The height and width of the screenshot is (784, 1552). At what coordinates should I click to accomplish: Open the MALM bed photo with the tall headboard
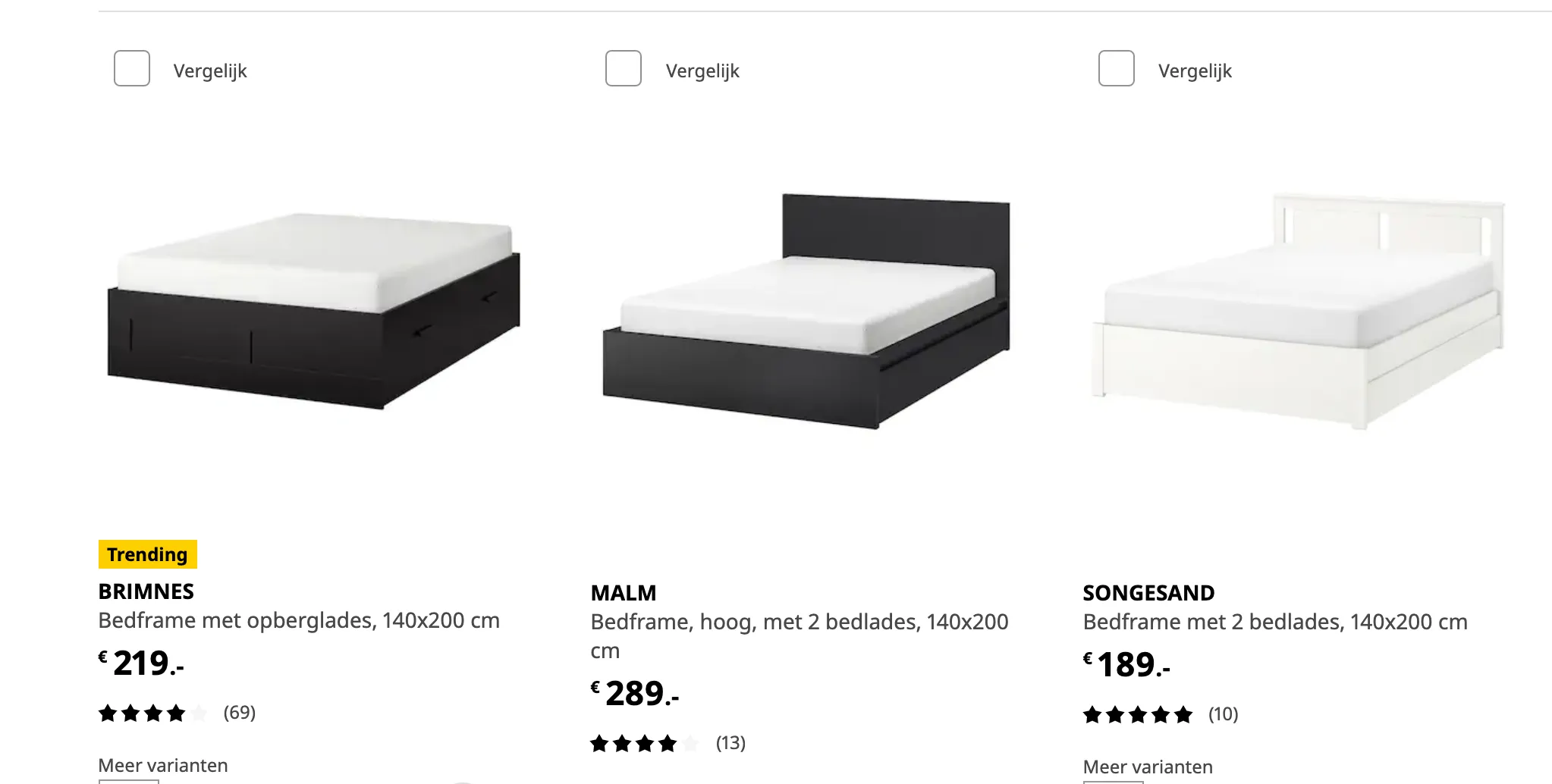[806, 311]
